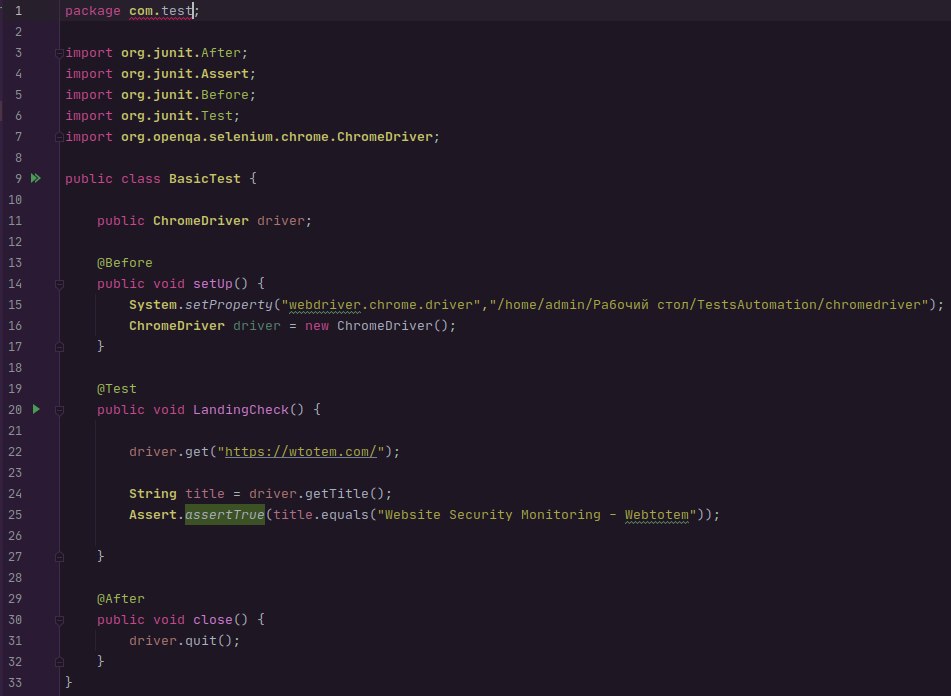
Task: Click line number 25 in the gutter
Action: [15, 515]
